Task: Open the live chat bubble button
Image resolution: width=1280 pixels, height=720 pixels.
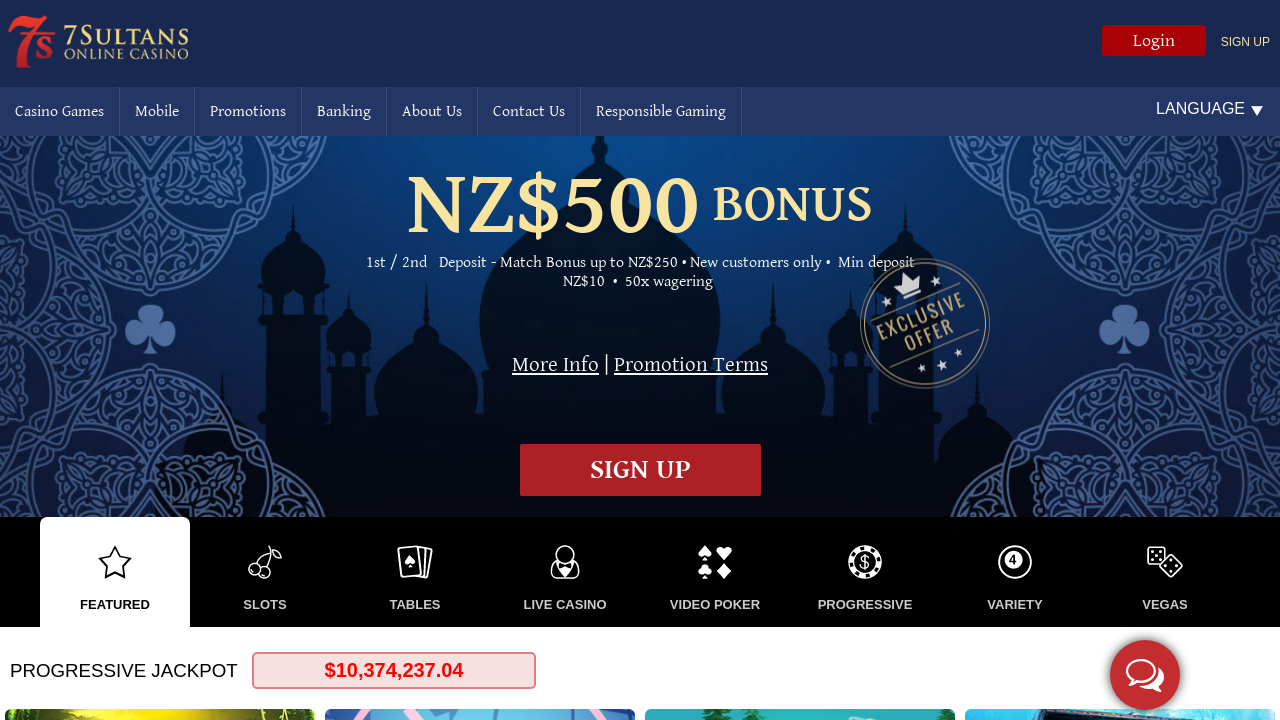Action: (x=1145, y=675)
